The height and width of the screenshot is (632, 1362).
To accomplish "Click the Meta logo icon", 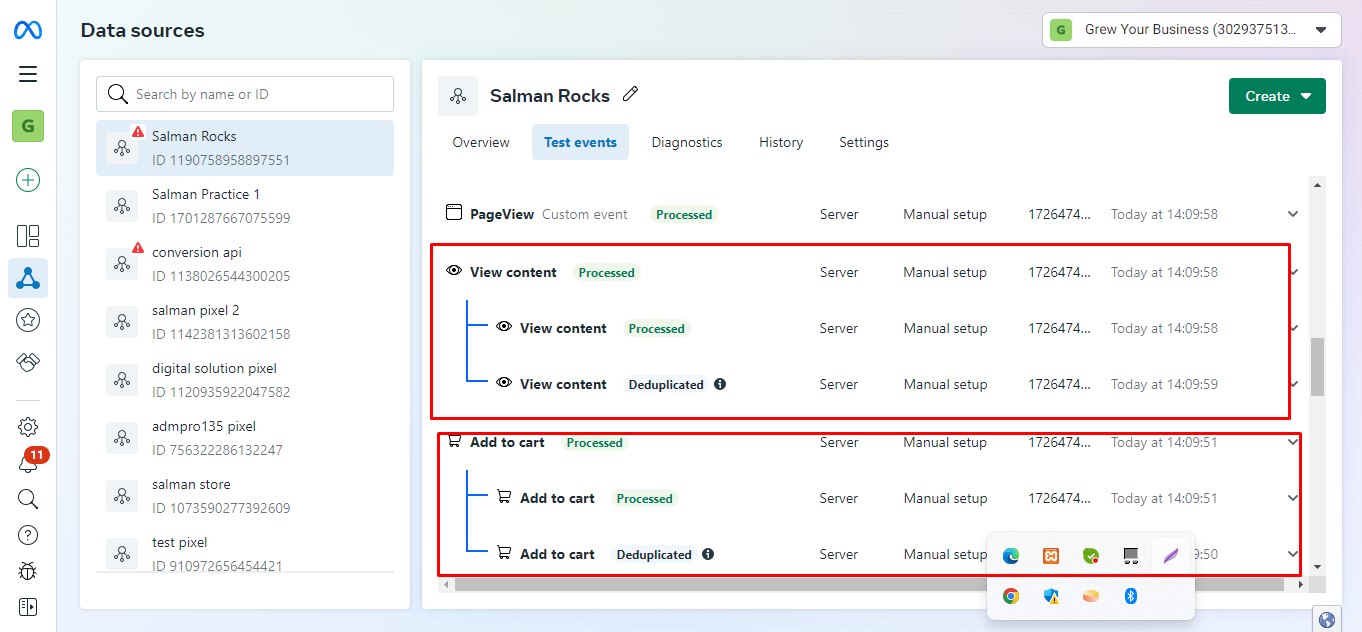I will (x=27, y=30).
